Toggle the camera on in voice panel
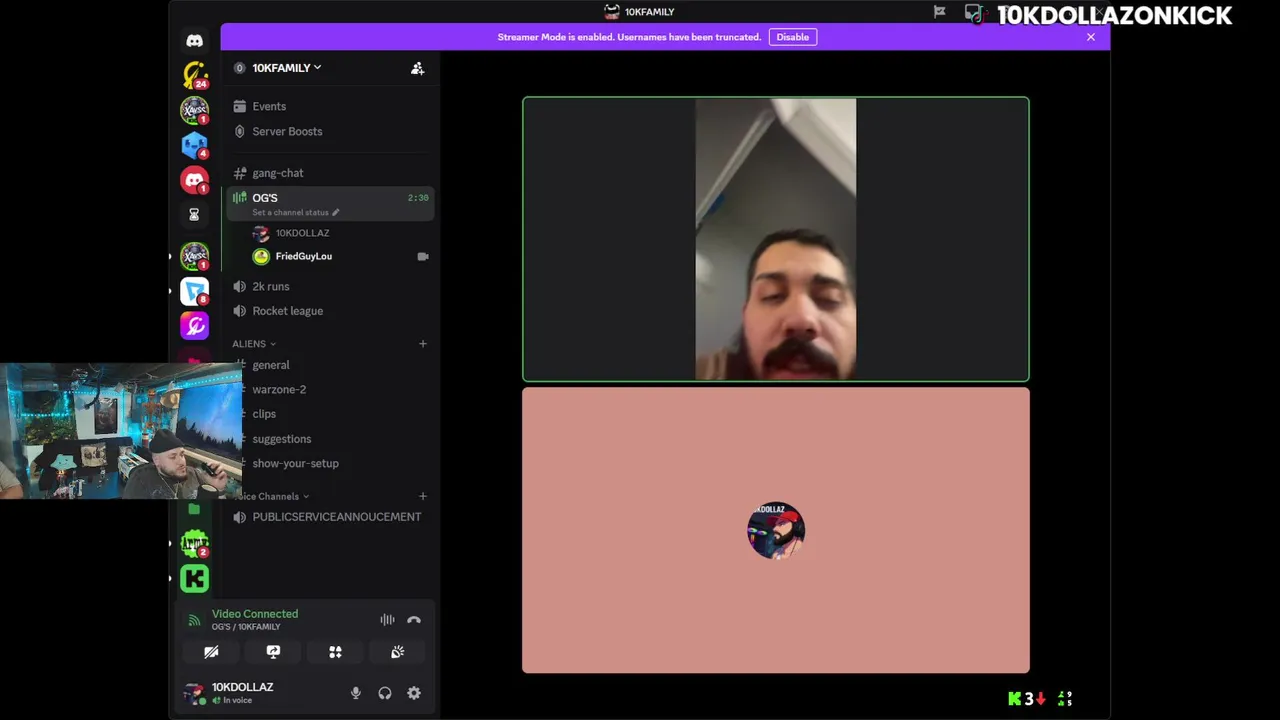The image size is (1280, 720). point(211,652)
